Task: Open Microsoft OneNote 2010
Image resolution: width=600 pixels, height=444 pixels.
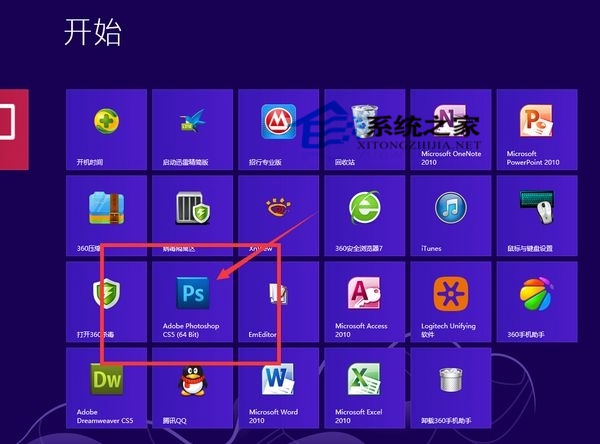Action: point(450,128)
